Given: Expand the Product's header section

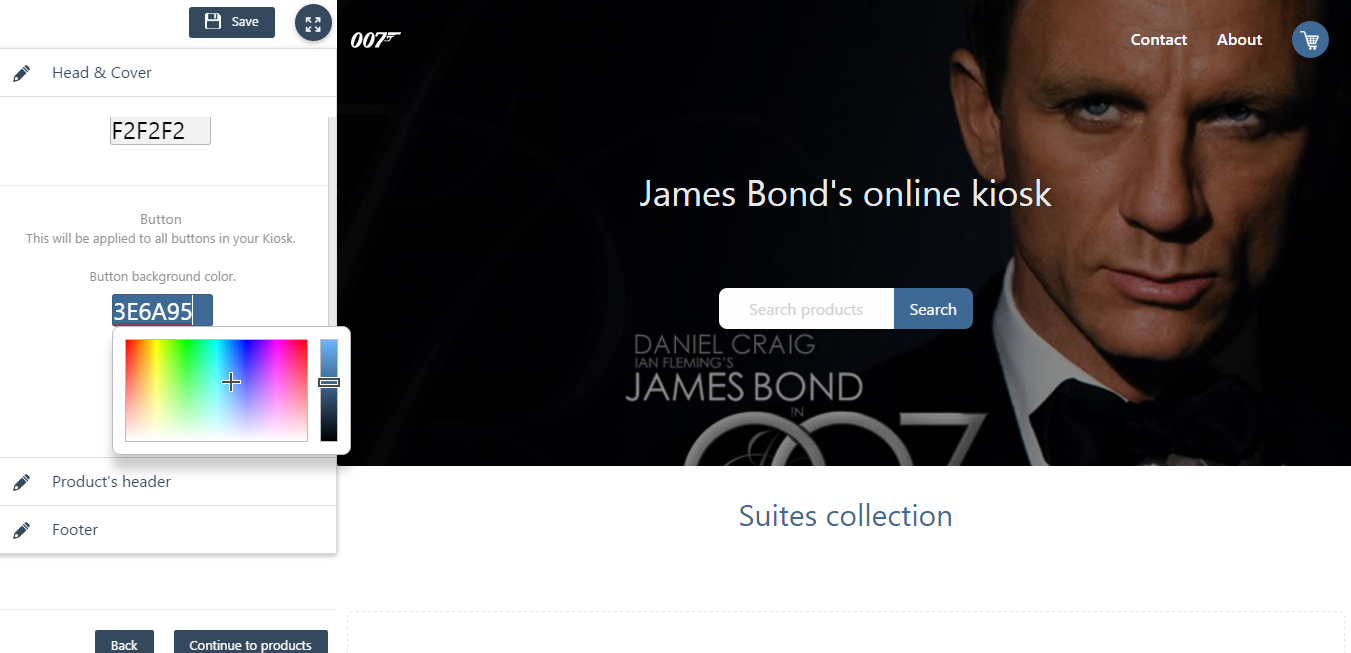Looking at the screenshot, I should 168,482.
